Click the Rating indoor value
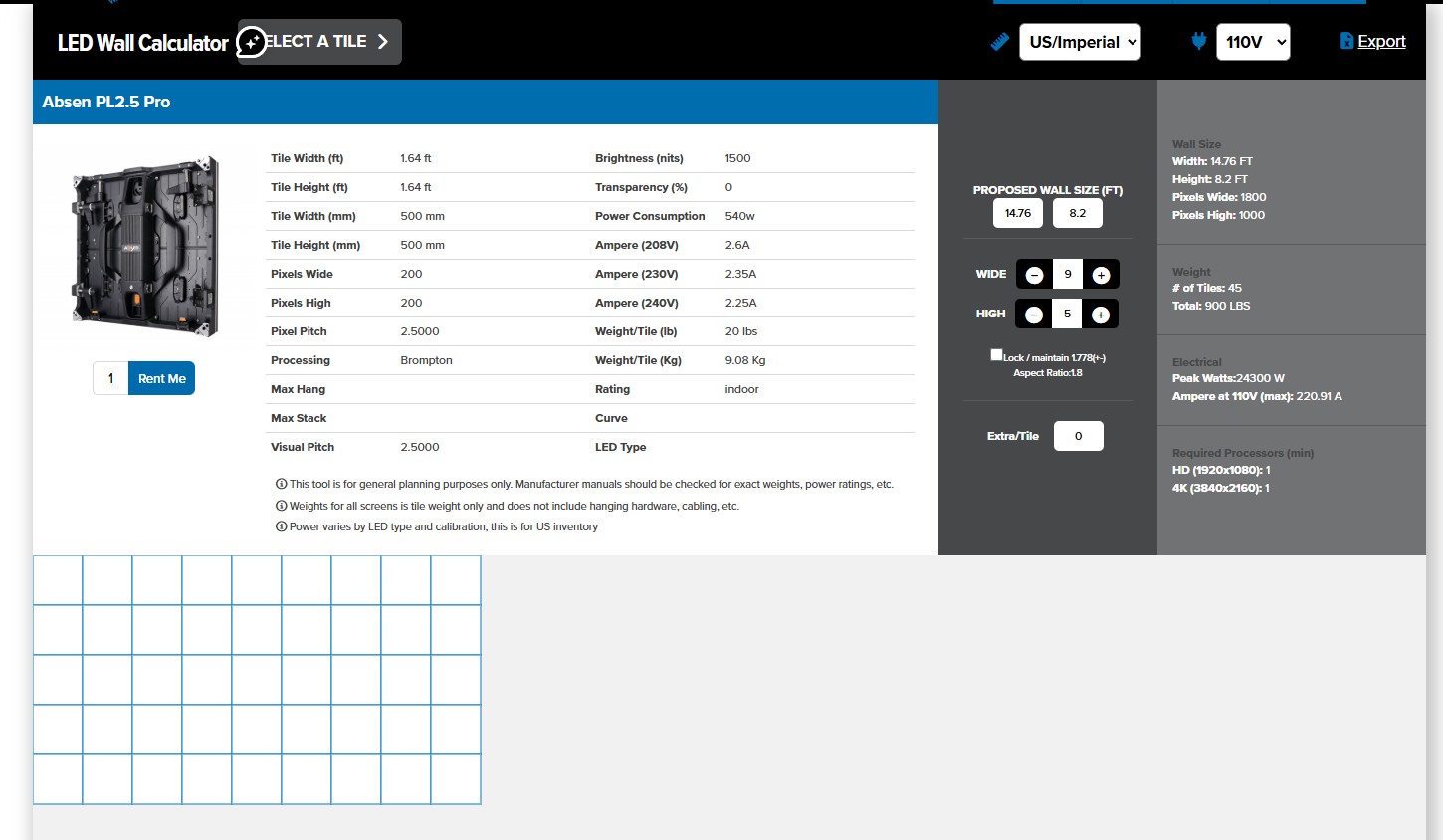 click(741, 389)
